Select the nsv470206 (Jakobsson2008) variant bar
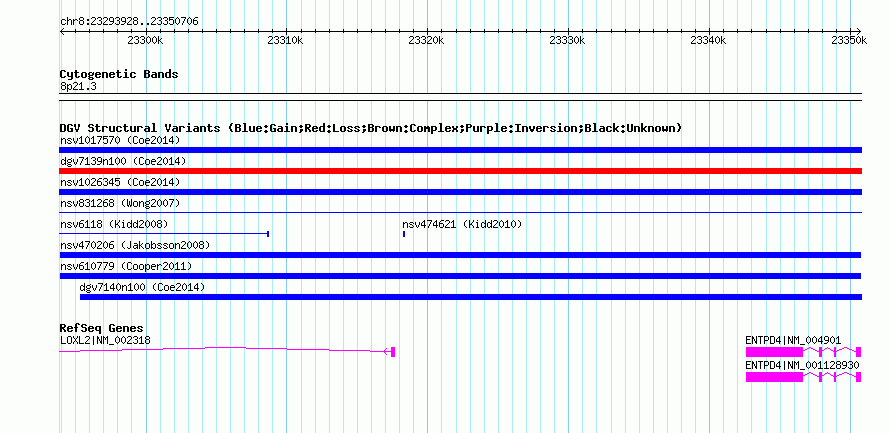Viewport: 890px width, 433px height. coord(460,255)
